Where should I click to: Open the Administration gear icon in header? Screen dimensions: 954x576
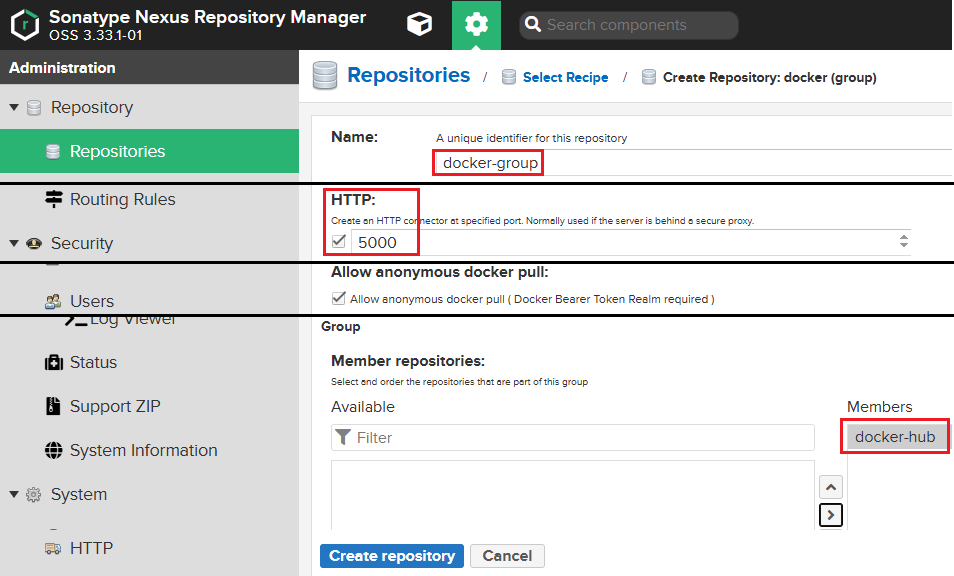476,24
